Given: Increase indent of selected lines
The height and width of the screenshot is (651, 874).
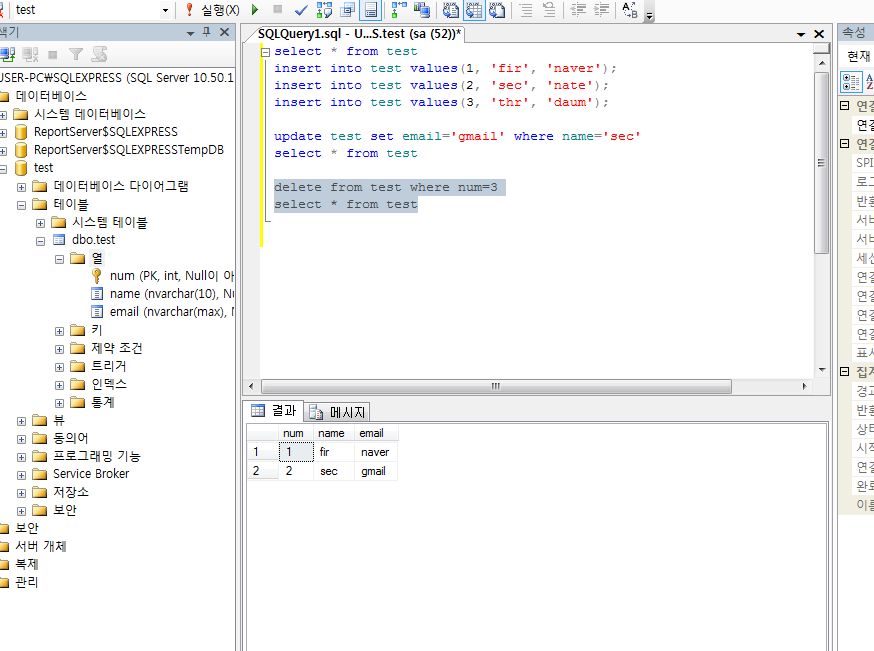Looking at the screenshot, I should [601, 9].
